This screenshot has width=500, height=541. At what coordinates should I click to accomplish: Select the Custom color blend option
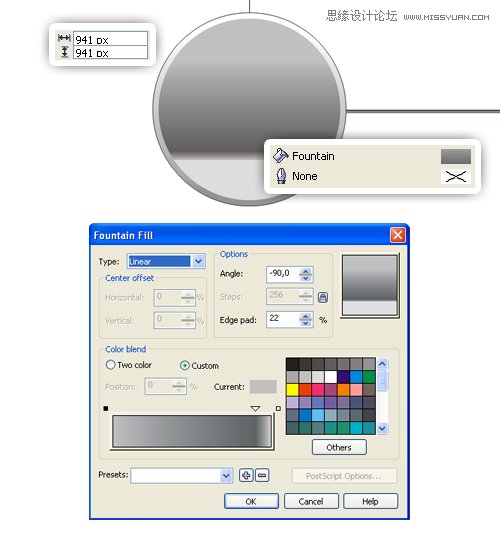(x=185, y=365)
